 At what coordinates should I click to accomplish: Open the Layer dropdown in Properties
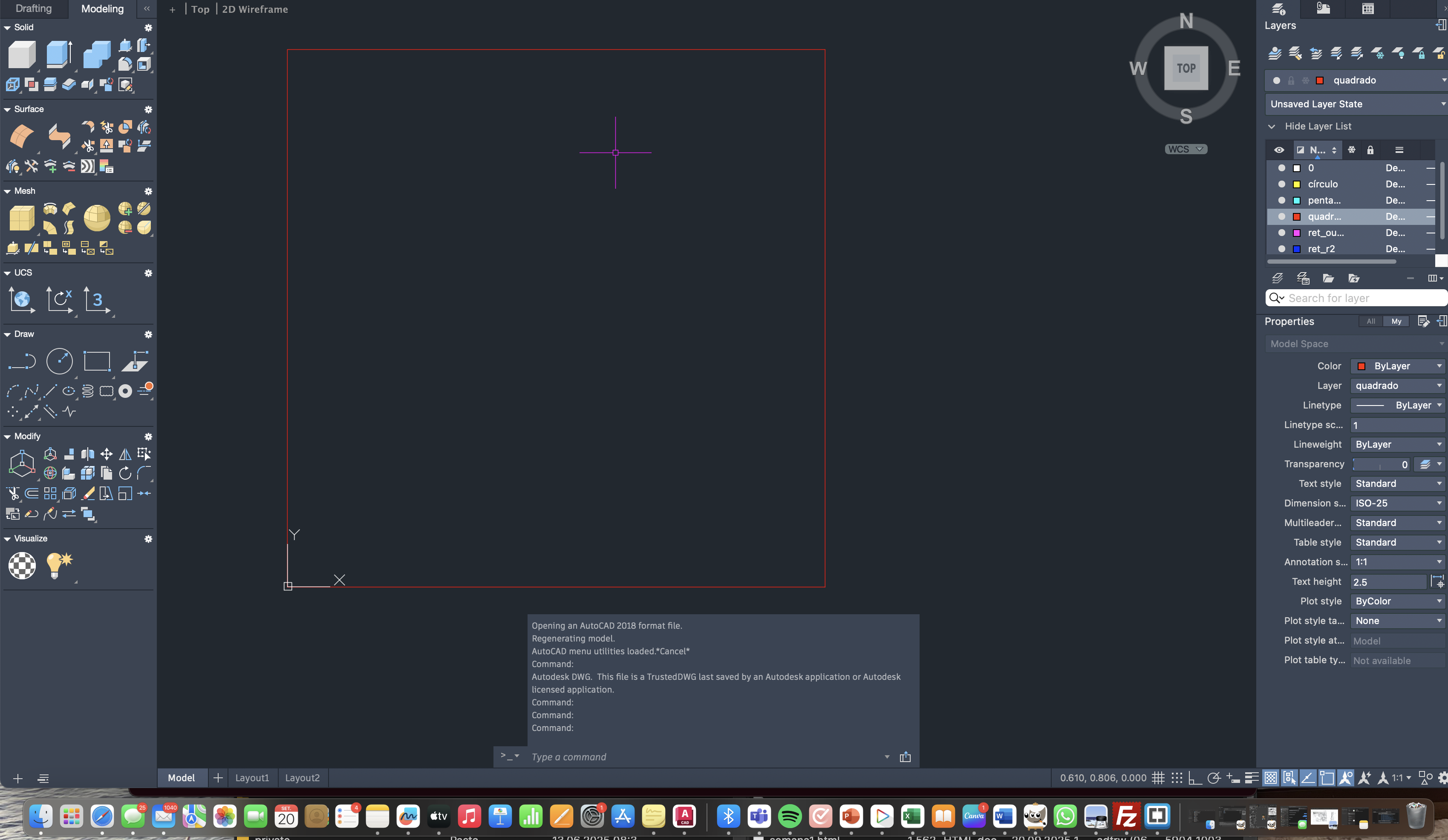point(1397,385)
